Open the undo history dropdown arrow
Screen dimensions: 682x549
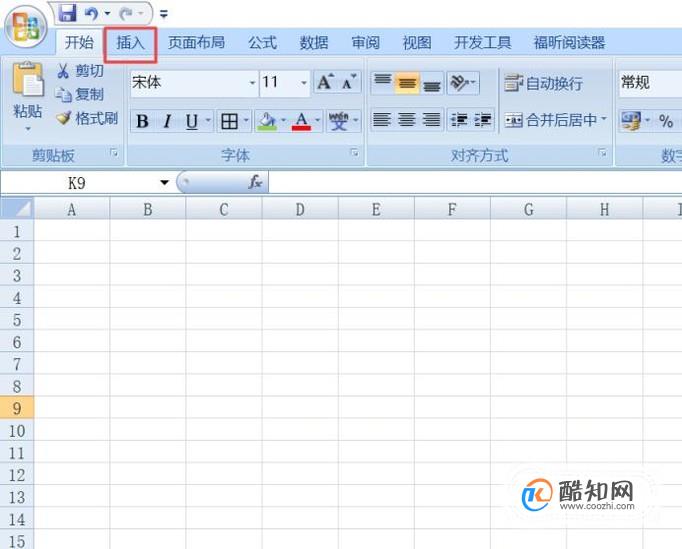(107, 13)
